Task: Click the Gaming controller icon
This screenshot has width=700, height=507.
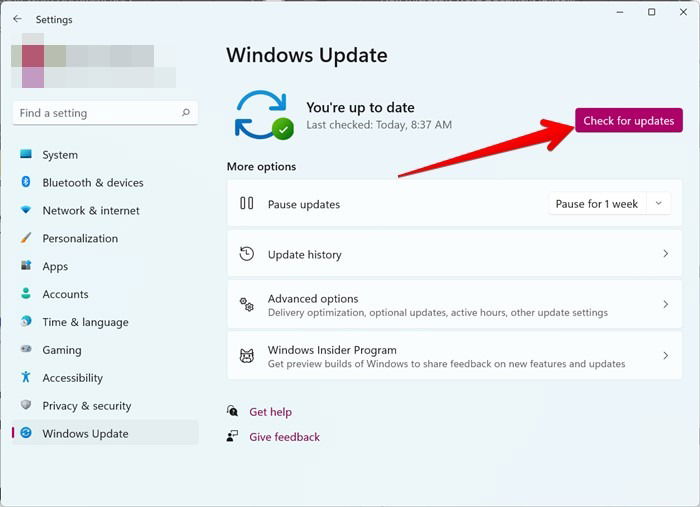Action: pyautogui.click(x=26, y=349)
